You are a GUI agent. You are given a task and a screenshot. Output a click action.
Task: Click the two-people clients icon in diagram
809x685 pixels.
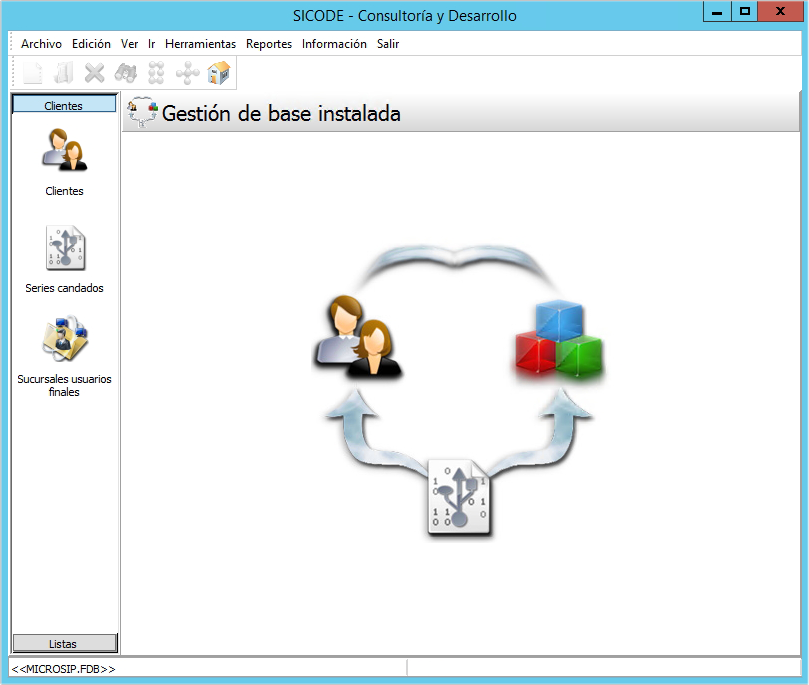point(356,337)
